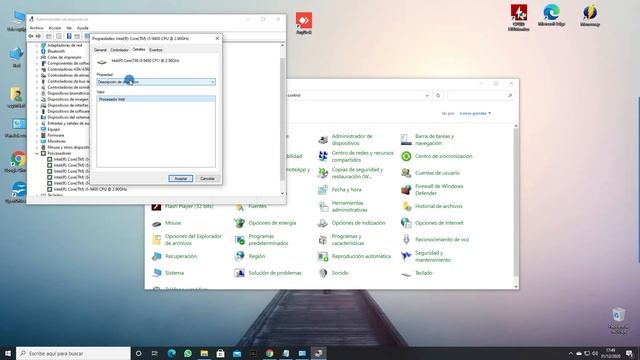This screenshot has height=360, width=640.
Task: Select the Detalles tab
Action: tap(139, 49)
